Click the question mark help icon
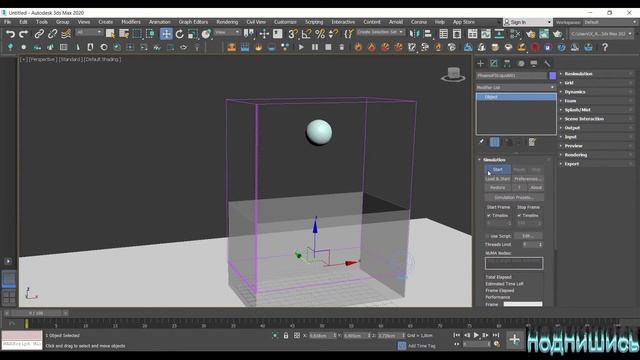The height and width of the screenshot is (360, 640). (x=605, y=47)
